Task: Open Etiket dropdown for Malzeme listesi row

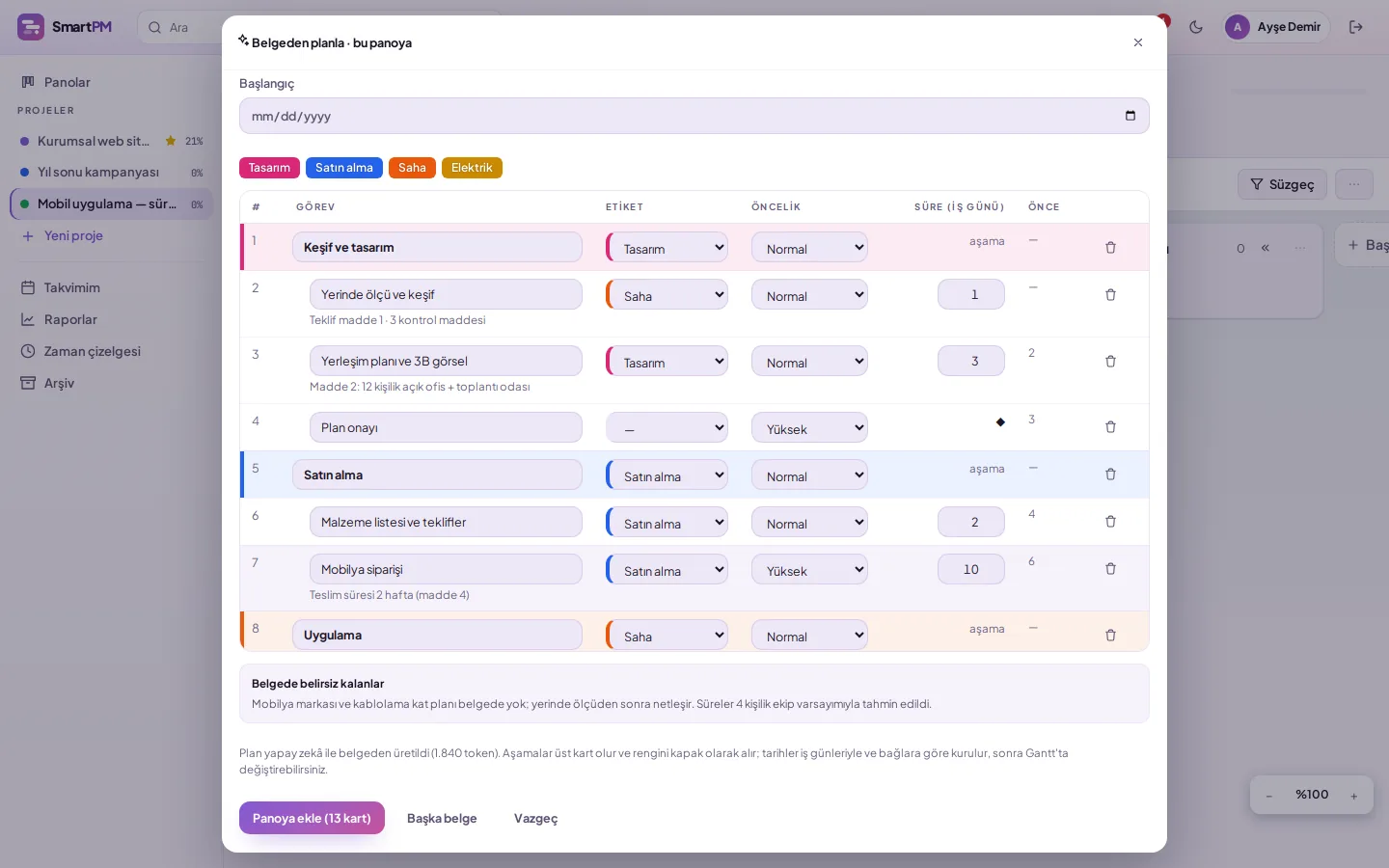Action: click(x=667, y=523)
